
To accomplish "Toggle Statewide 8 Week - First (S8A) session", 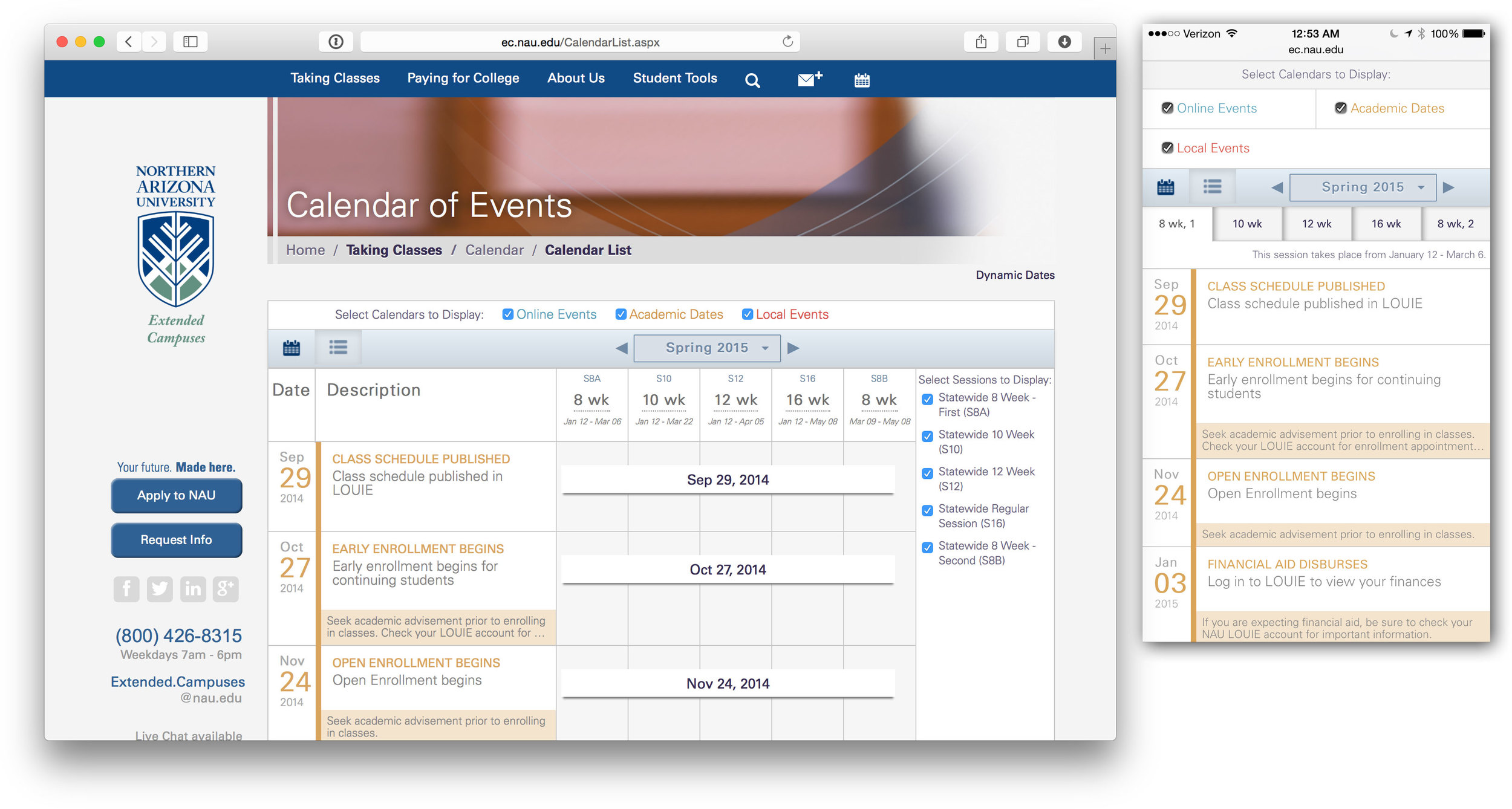I will point(927,399).
